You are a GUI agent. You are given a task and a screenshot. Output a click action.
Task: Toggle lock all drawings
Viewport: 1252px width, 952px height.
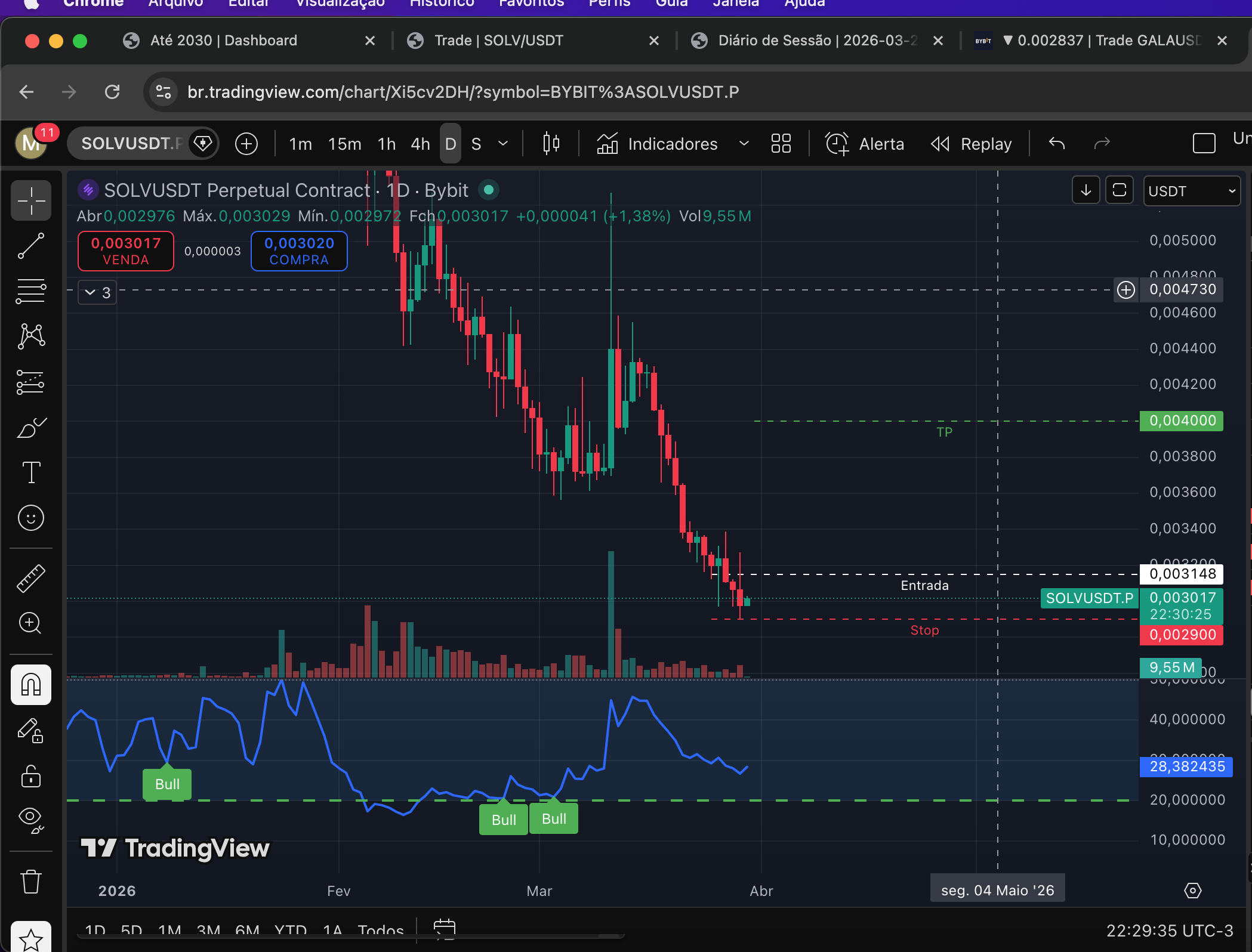click(31, 777)
